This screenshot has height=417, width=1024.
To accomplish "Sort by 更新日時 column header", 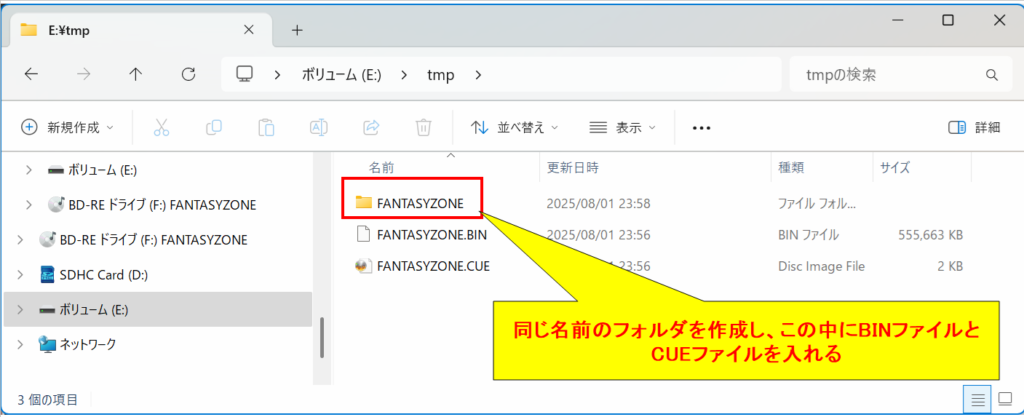I will click(x=573, y=167).
